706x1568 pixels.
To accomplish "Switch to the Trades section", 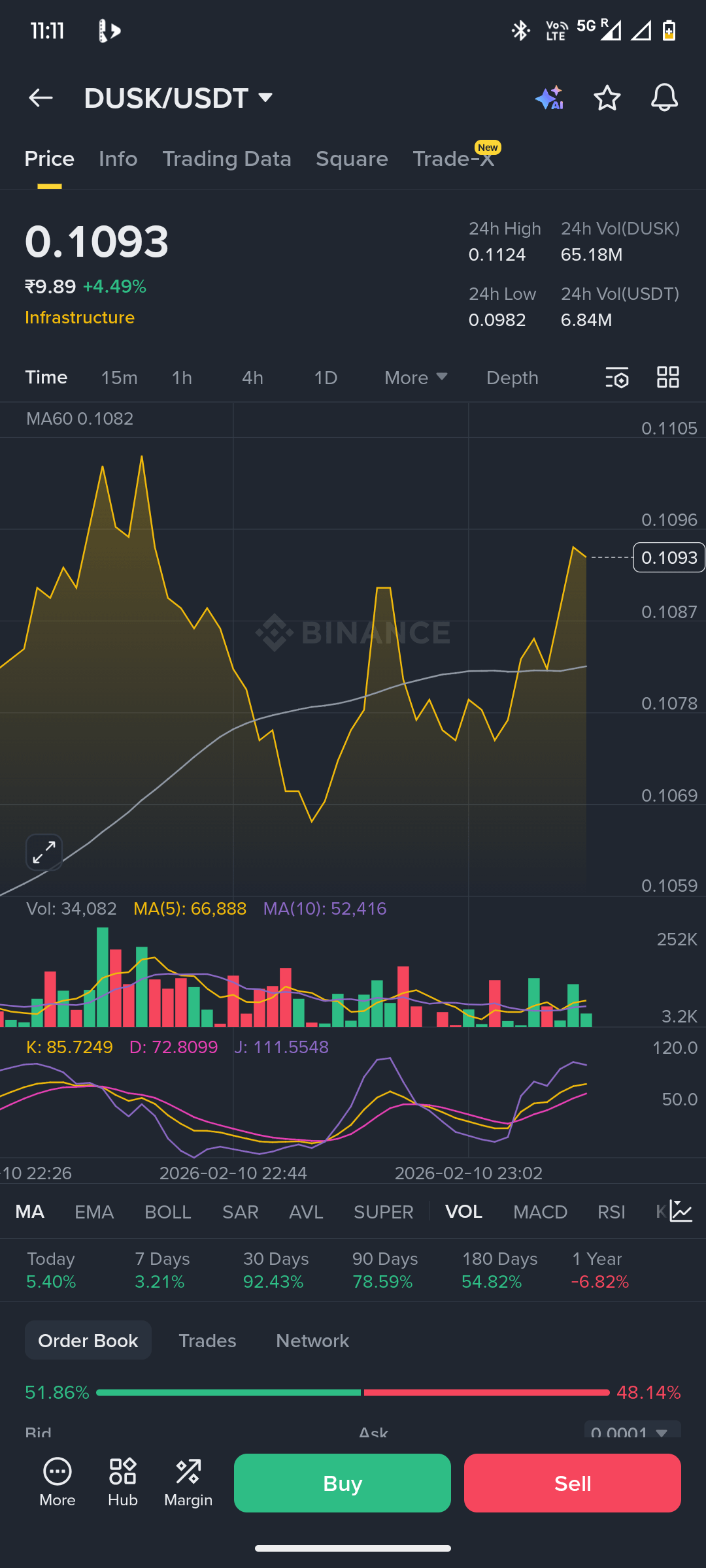I will click(207, 1341).
